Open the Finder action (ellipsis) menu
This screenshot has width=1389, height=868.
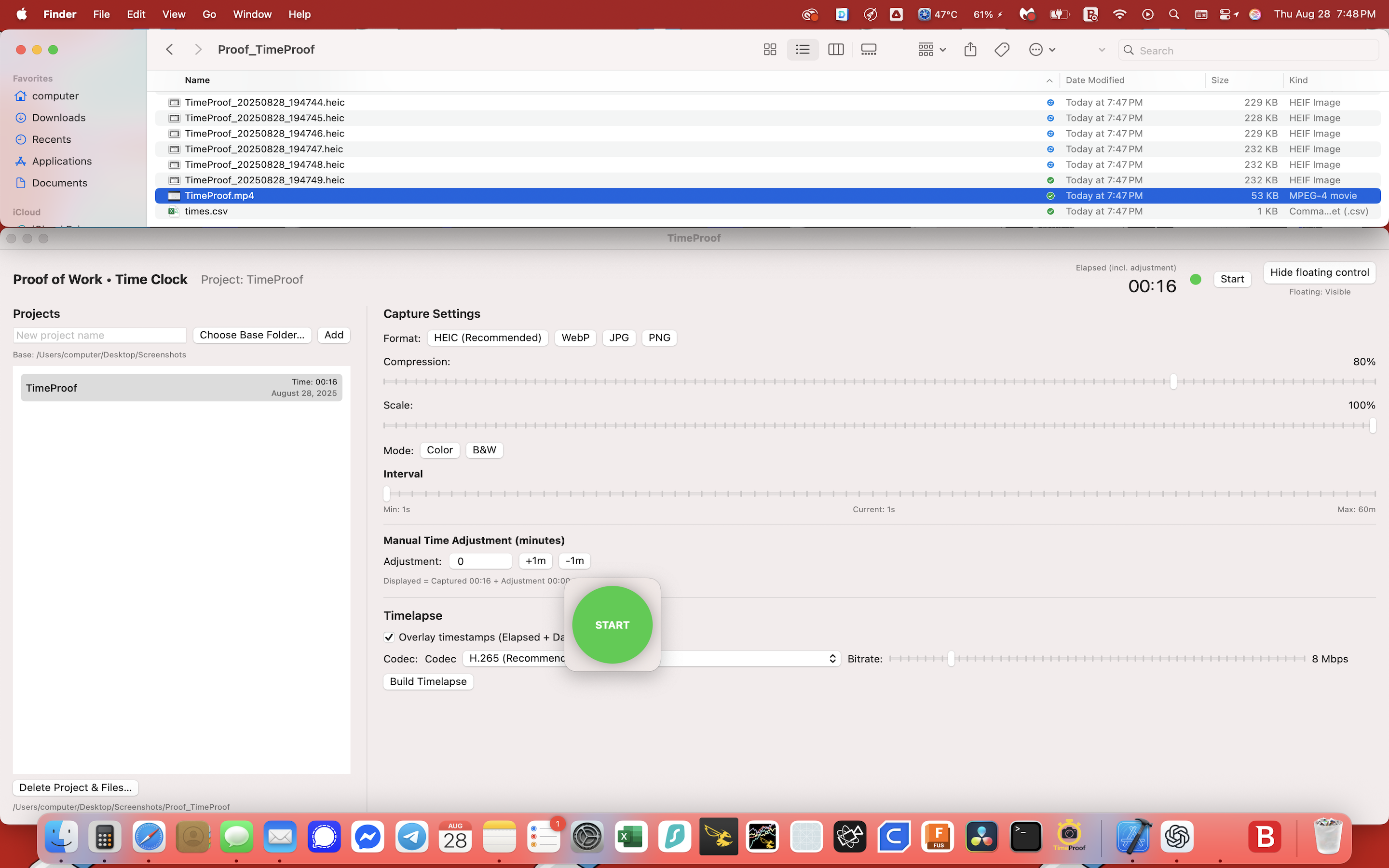tap(1042, 50)
